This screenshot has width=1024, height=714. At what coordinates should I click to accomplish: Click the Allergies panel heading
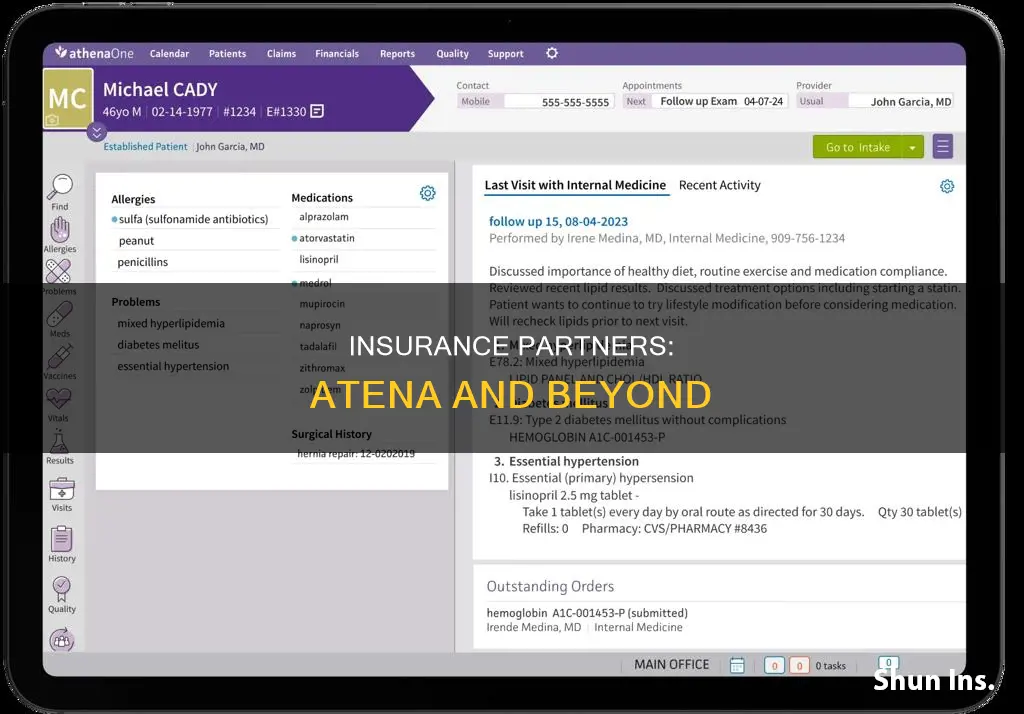tap(133, 199)
